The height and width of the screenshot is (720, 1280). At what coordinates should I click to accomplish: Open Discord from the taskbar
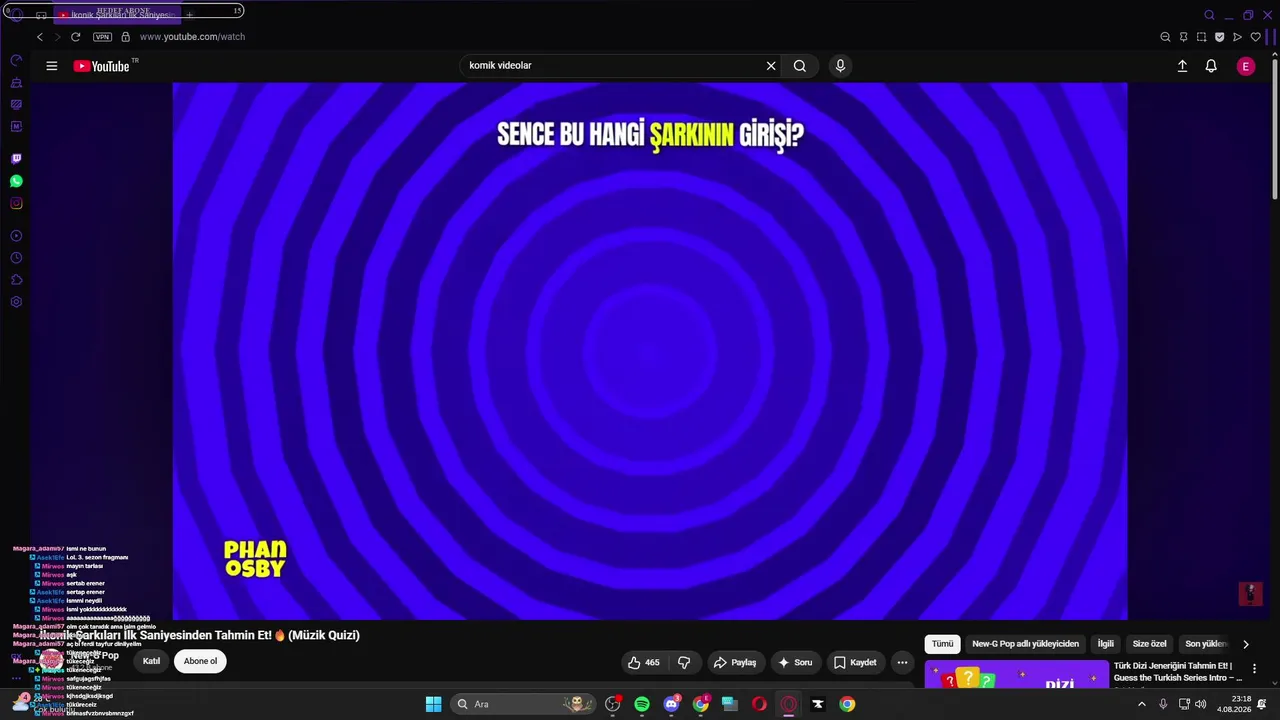click(671, 704)
